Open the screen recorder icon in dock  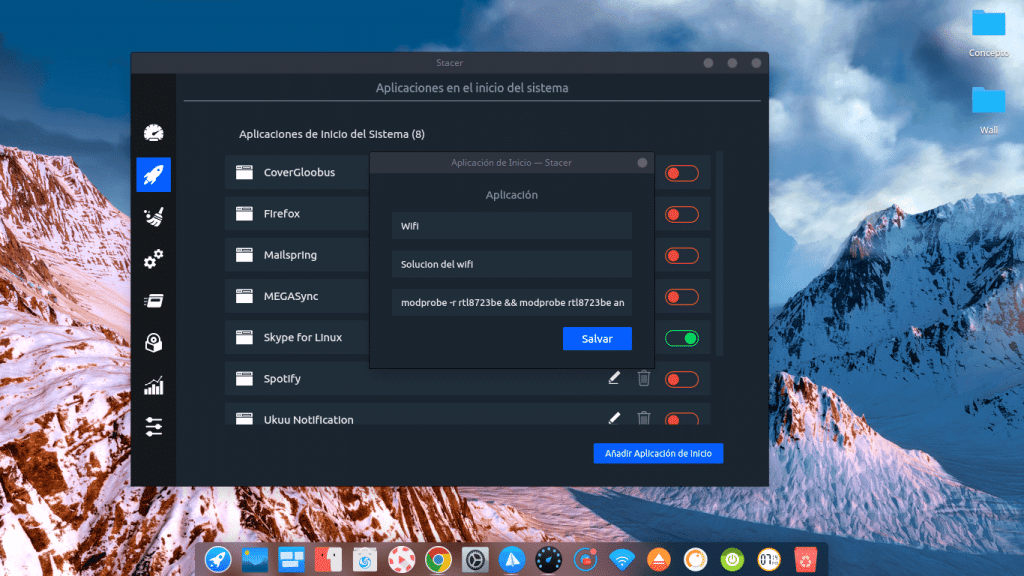(x=585, y=560)
